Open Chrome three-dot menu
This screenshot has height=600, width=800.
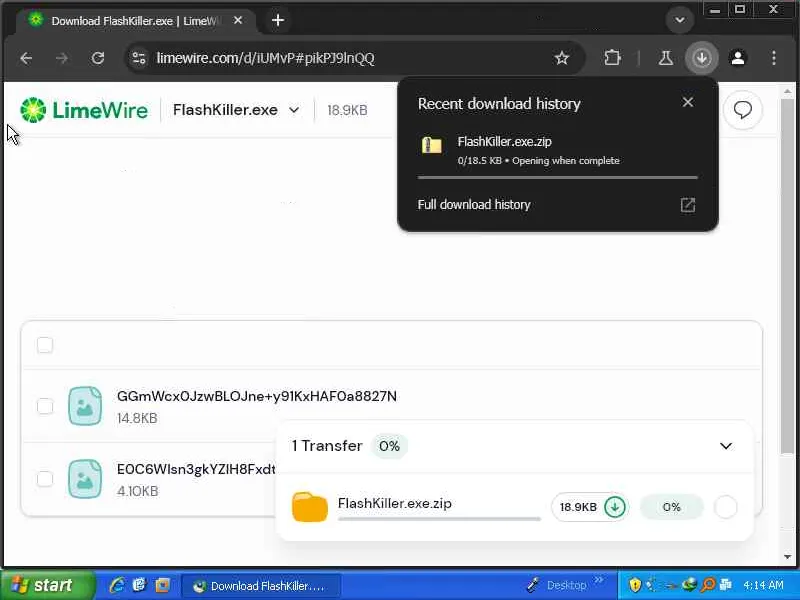point(774,58)
